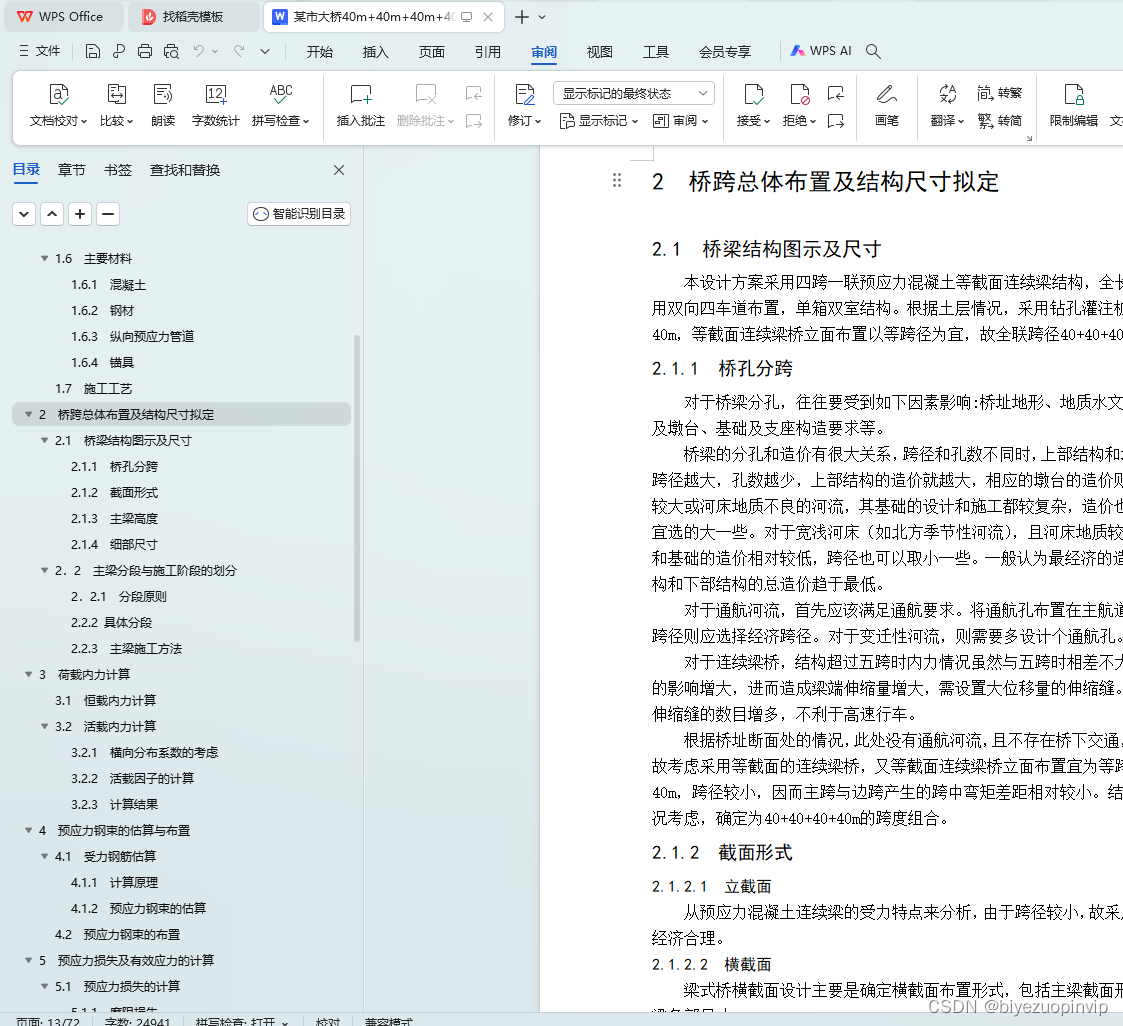1123x1026 pixels.
Task: Switch to the 开始 ribbon tab
Action: point(319,52)
